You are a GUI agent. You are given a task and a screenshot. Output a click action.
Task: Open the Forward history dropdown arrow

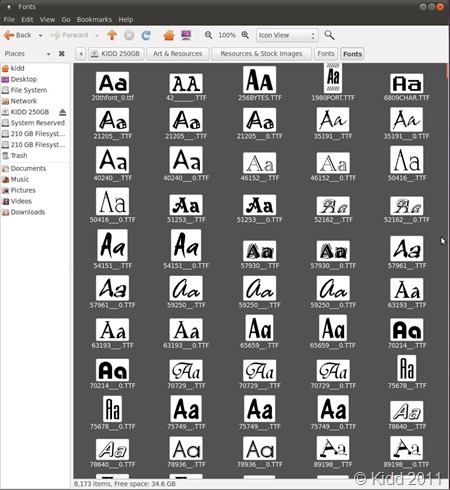coord(97,35)
